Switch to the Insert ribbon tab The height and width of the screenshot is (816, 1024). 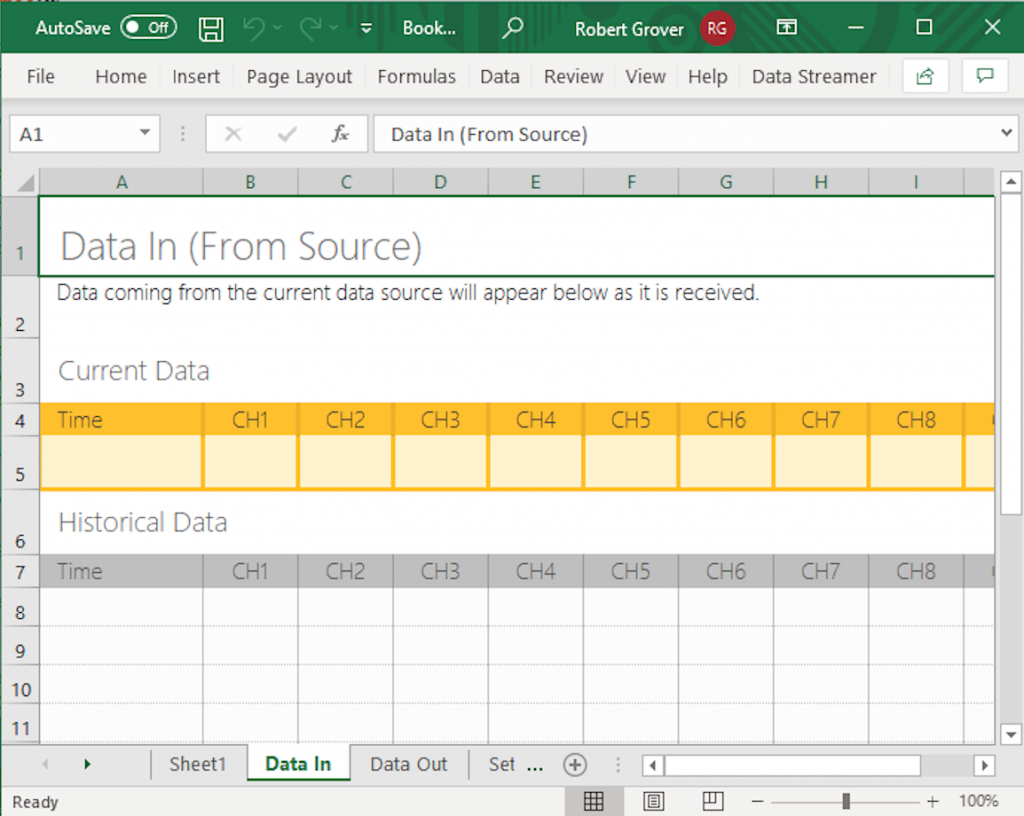pyautogui.click(x=196, y=76)
